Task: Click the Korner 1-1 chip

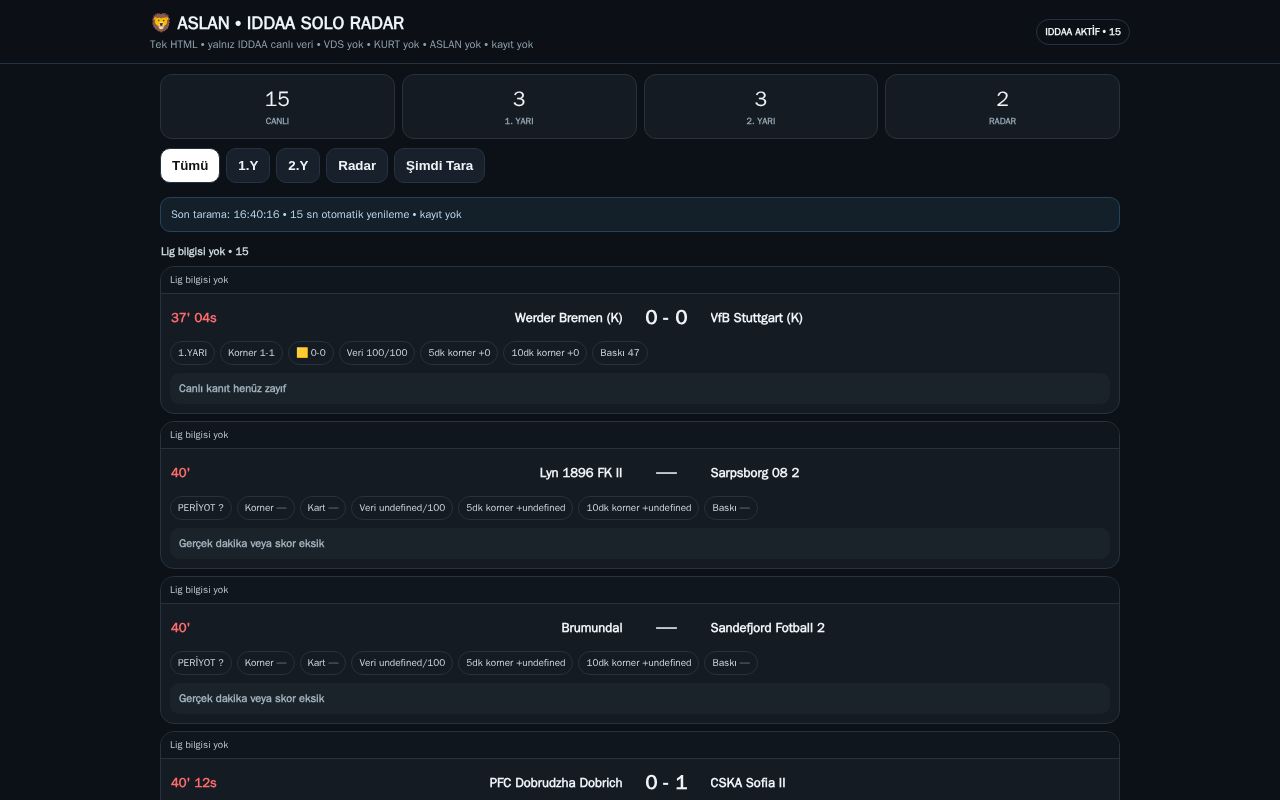Action: [251, 353]
